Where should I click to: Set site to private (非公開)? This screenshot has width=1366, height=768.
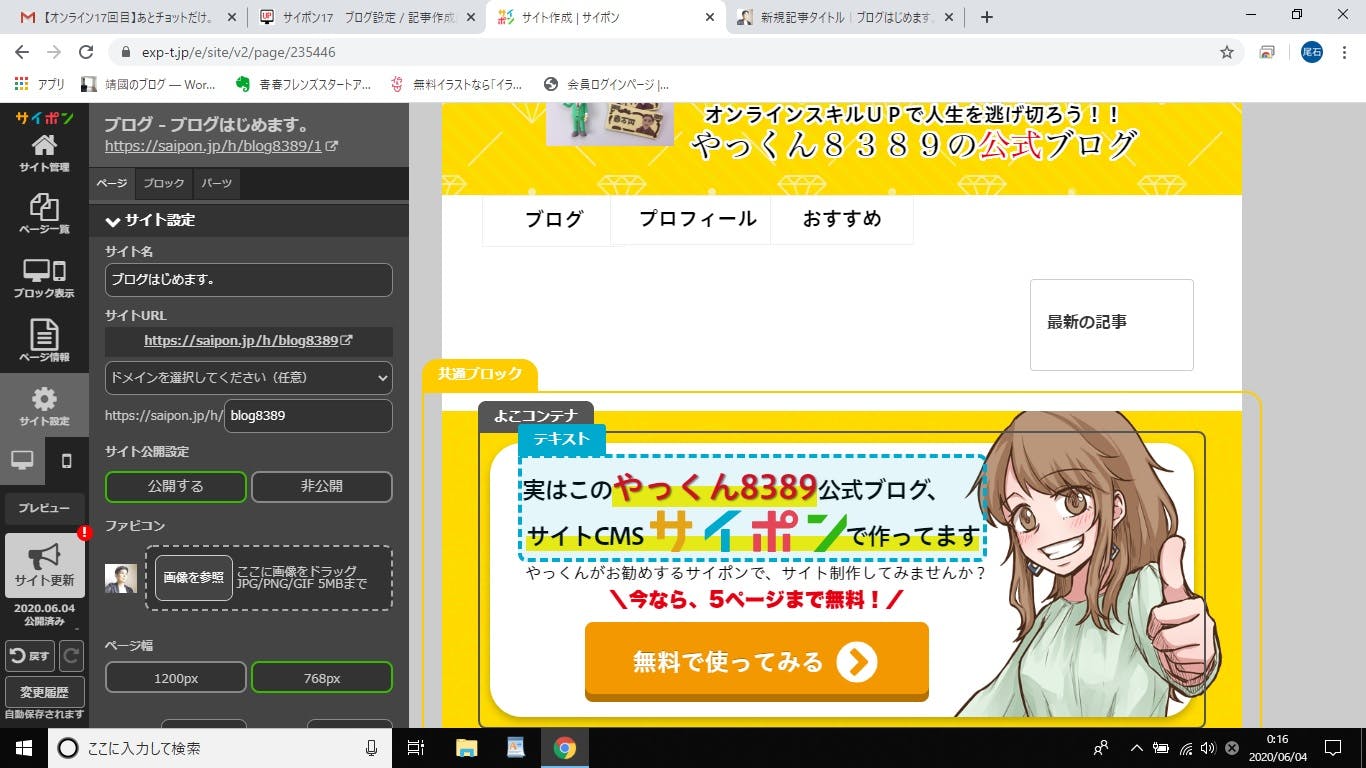click(321, 486)
